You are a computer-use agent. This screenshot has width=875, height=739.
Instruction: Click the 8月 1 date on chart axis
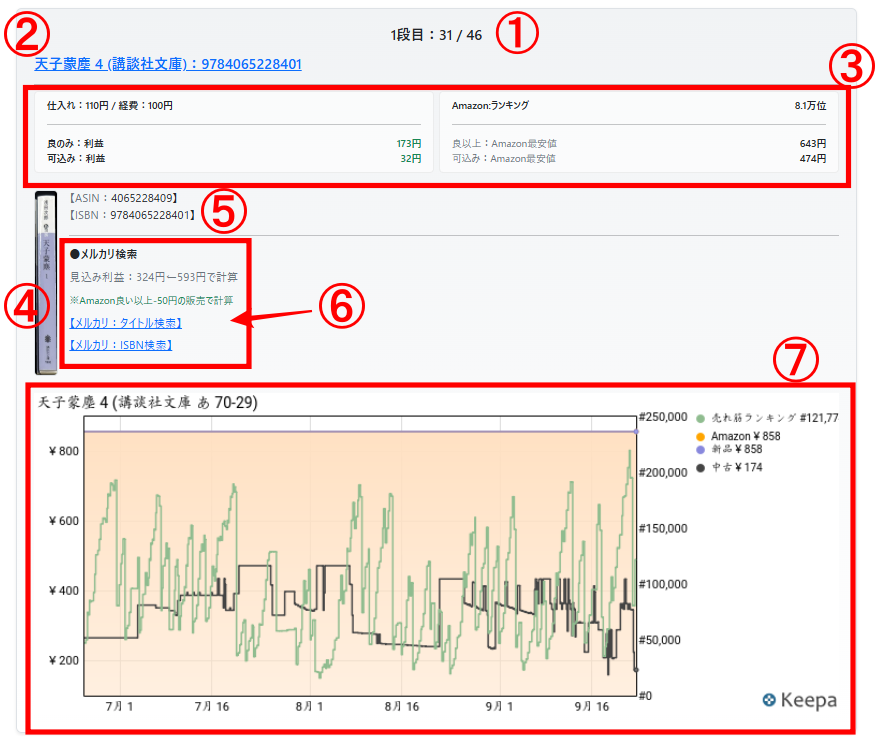tap(311, 705)
